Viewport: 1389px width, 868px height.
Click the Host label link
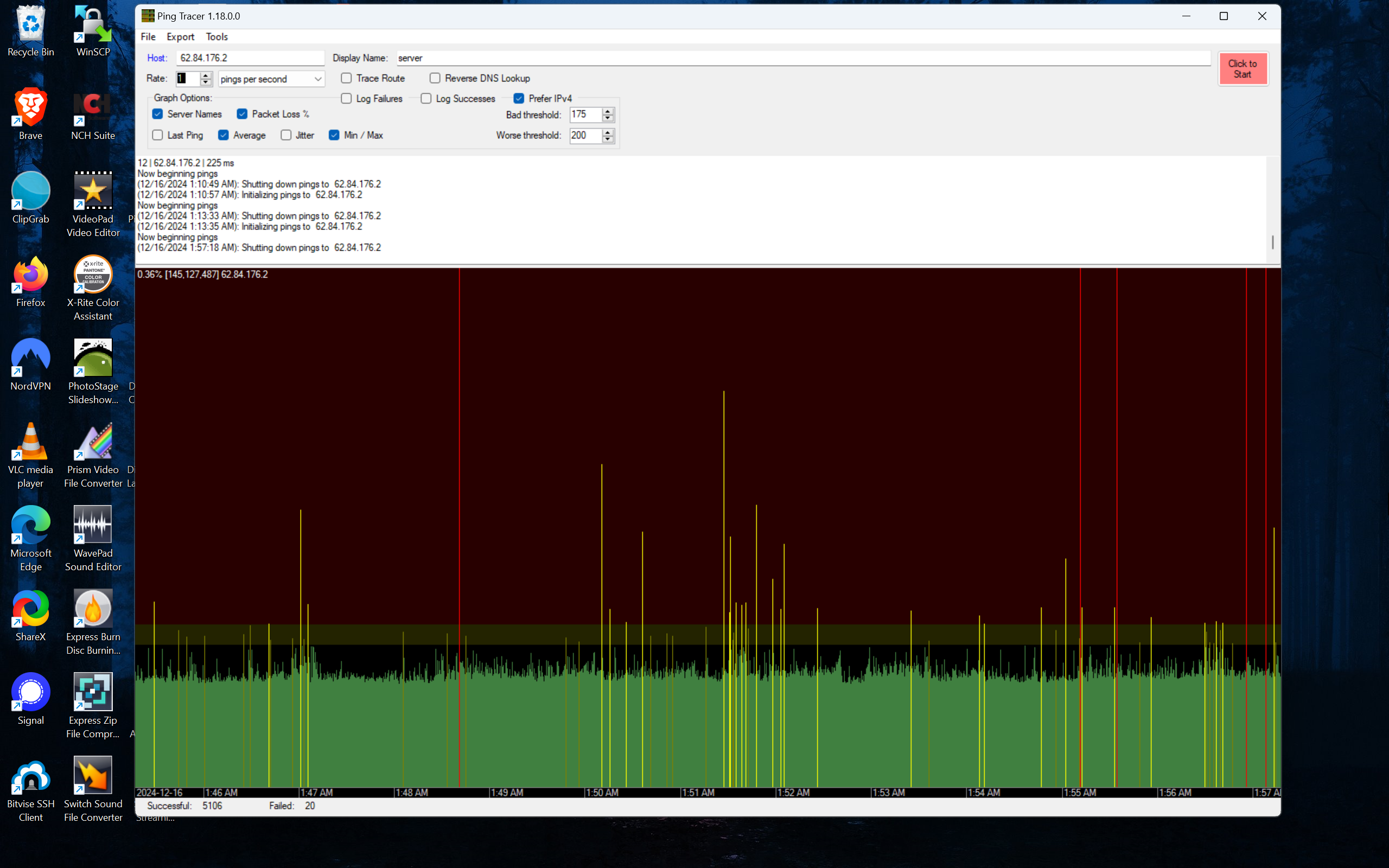tap(156, 58)
